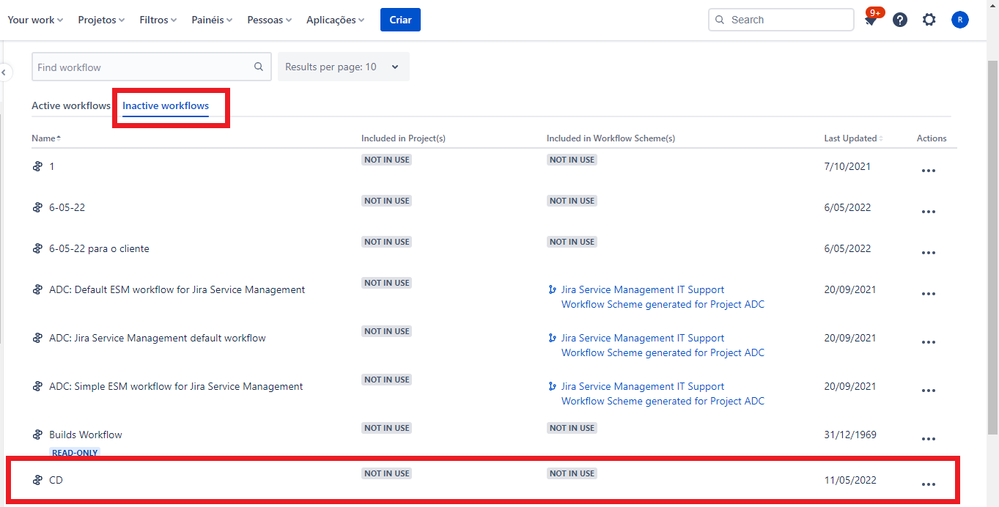The height and width of the screenshot is (507, 999).
Task: Open the notifications bell icon
Action: tap(870, 20)
